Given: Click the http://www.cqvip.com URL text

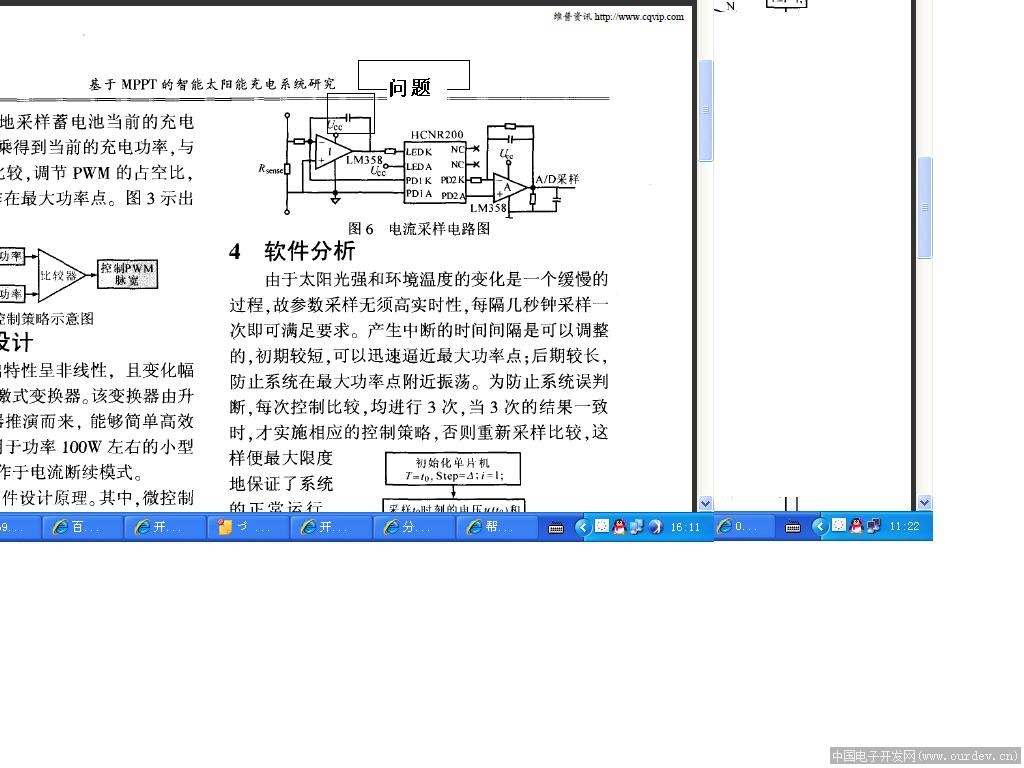Looking at the screenshot, I should coord(639,17).
